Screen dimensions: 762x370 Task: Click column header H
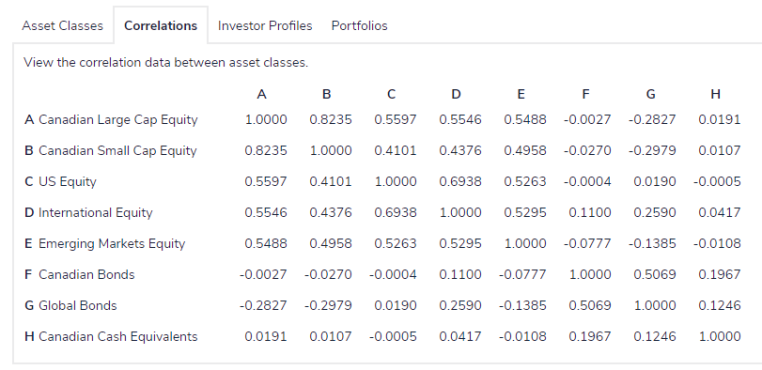715,94
